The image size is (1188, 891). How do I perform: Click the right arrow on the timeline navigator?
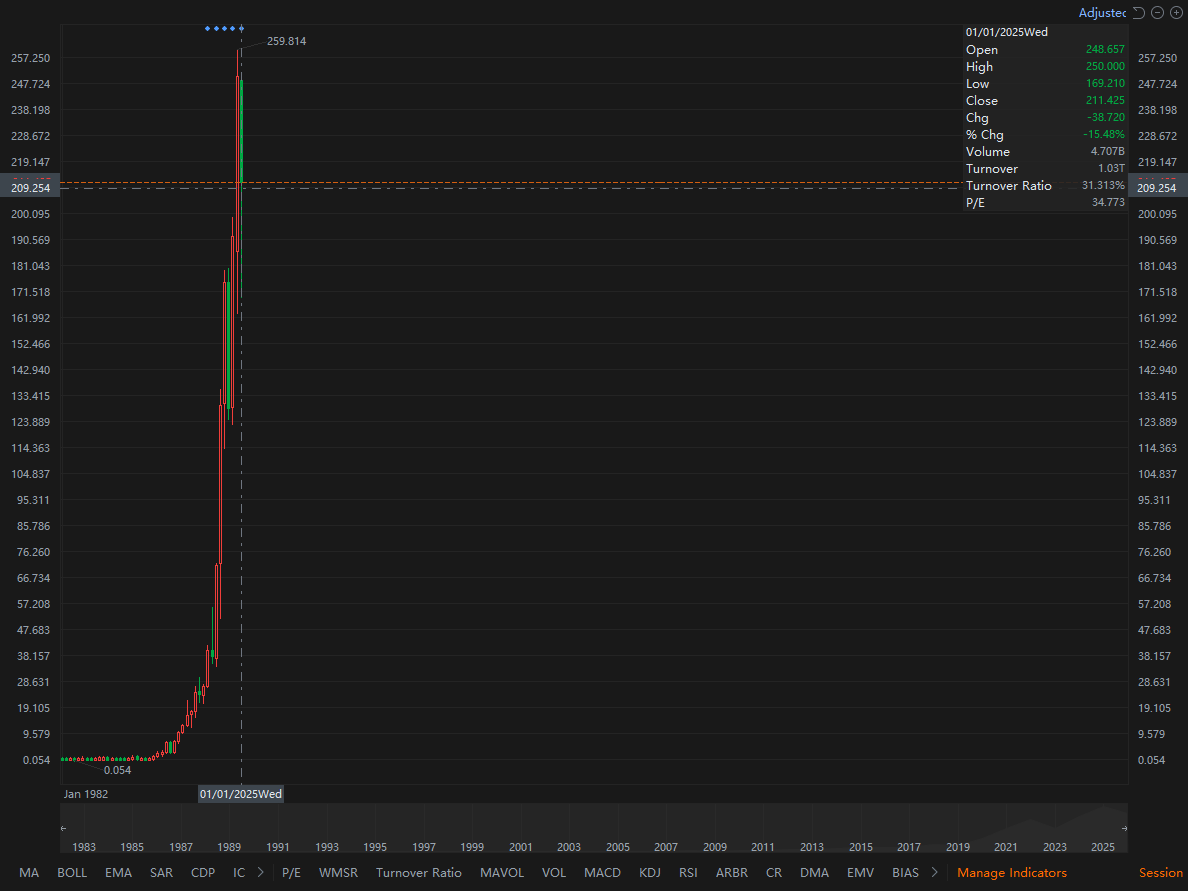[x=1124, y=828]
